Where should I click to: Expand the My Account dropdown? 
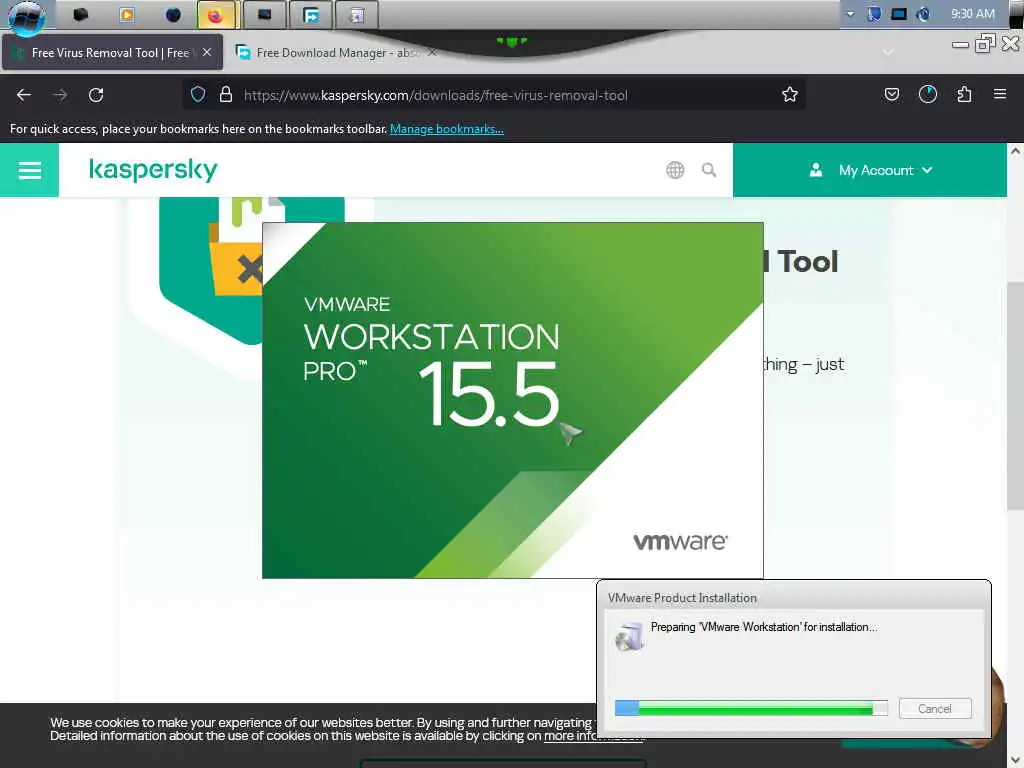pyautogui.click(x=870, y=170)
